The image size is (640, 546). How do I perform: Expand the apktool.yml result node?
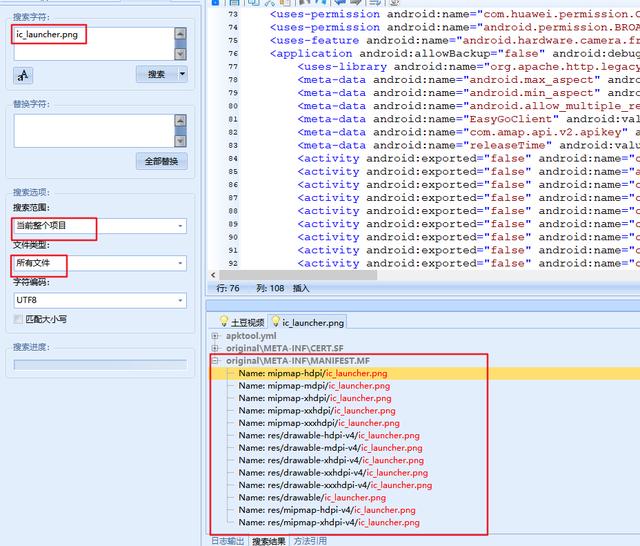point(215,336)
